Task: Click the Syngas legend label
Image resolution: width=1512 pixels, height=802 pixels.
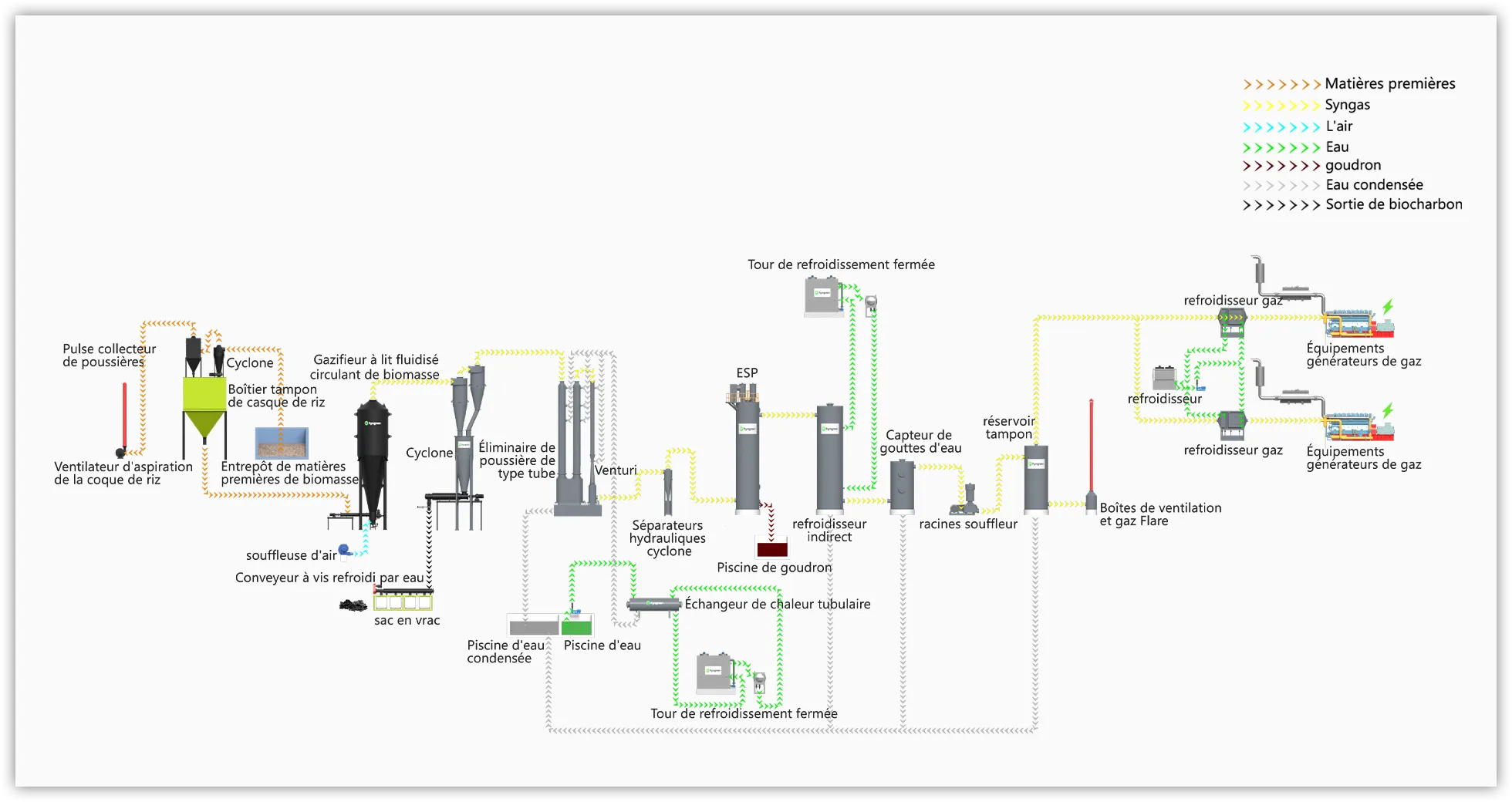Action: 1347,105
